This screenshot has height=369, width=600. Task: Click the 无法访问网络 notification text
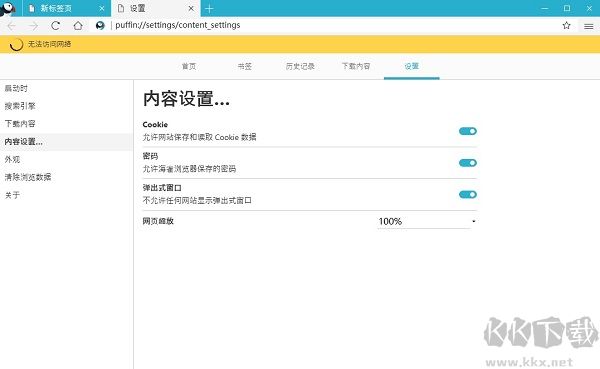tap(49, 44)
